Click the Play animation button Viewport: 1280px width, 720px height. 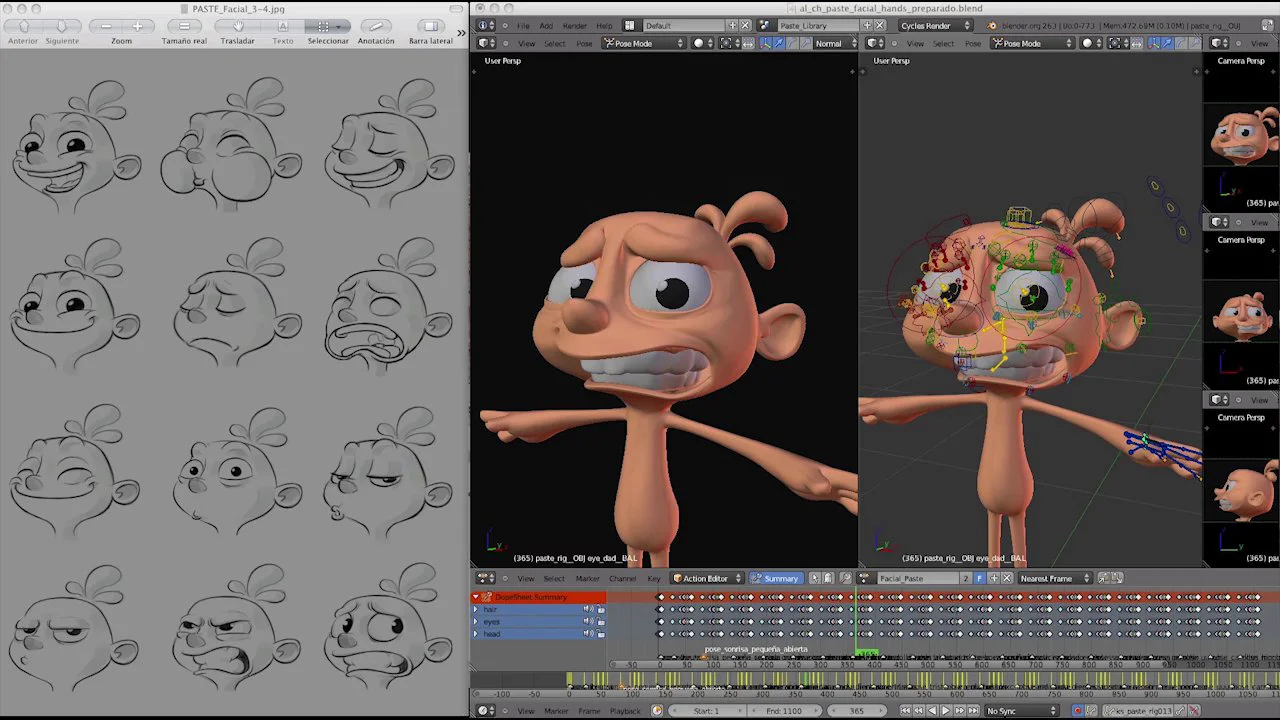pos(945,711)
